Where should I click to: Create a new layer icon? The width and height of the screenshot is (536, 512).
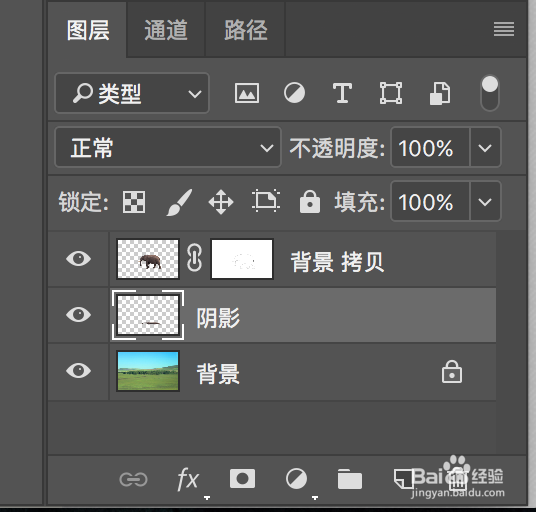pos(403,479)
